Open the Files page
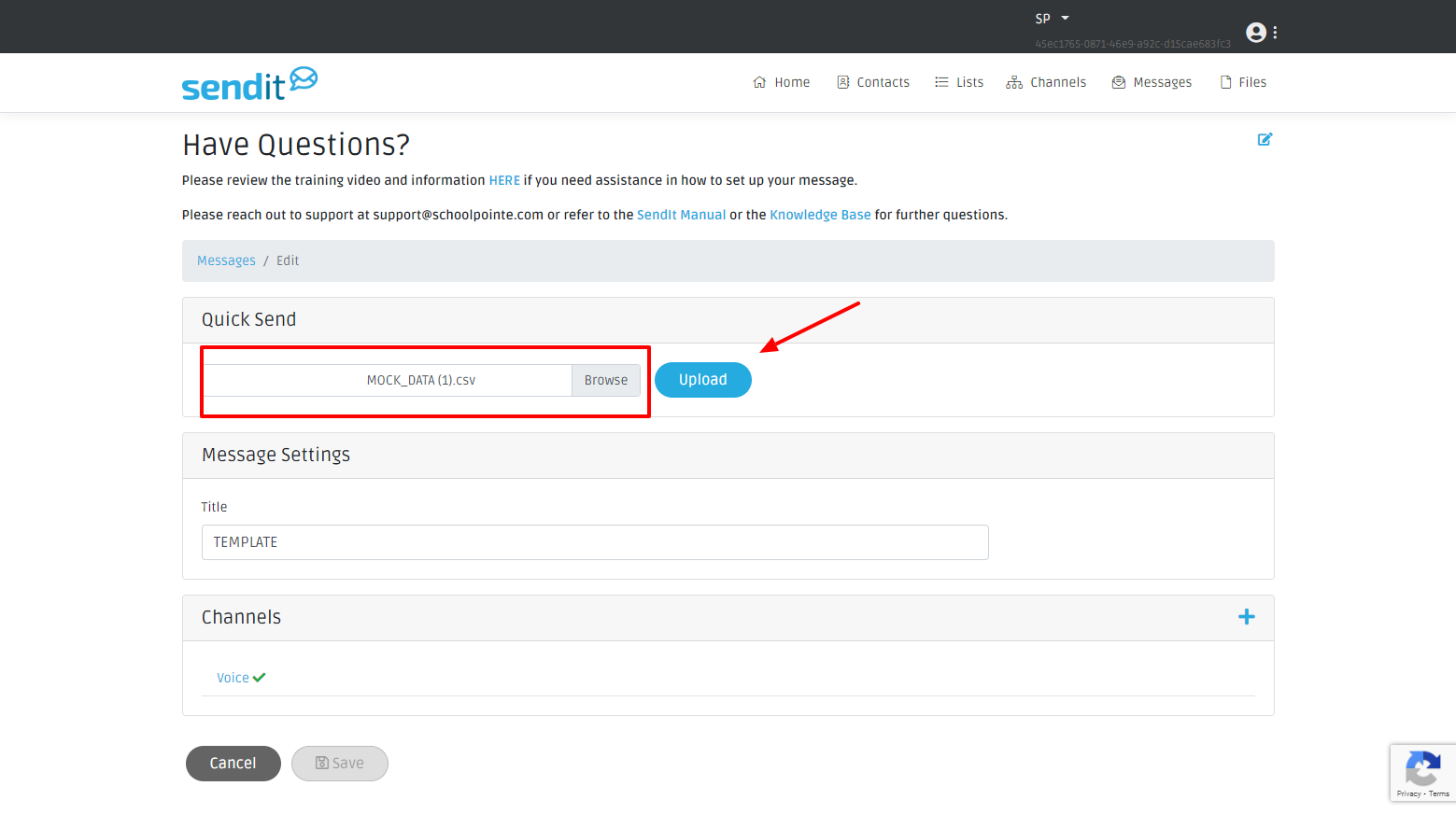The image size is (1456, 814). (1243, 82)
